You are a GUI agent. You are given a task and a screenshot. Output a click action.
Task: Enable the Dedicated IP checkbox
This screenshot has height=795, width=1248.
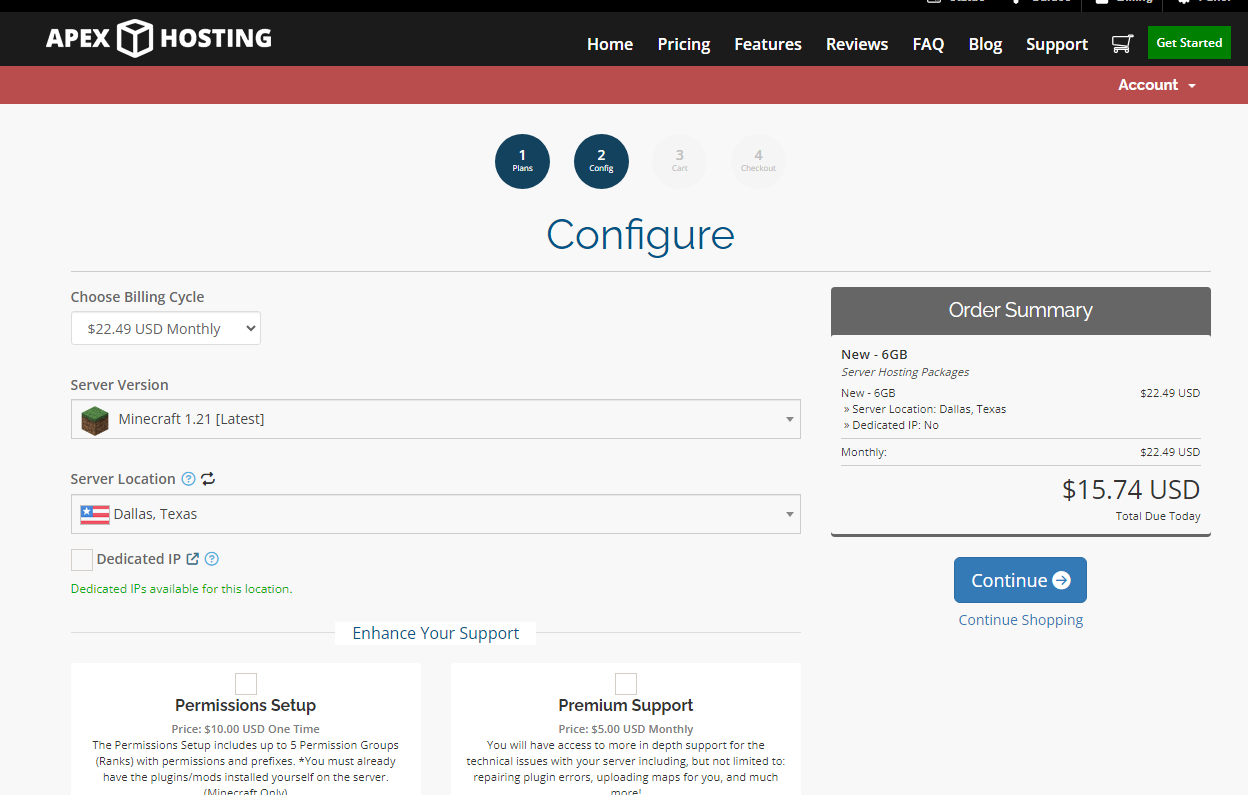81,559
